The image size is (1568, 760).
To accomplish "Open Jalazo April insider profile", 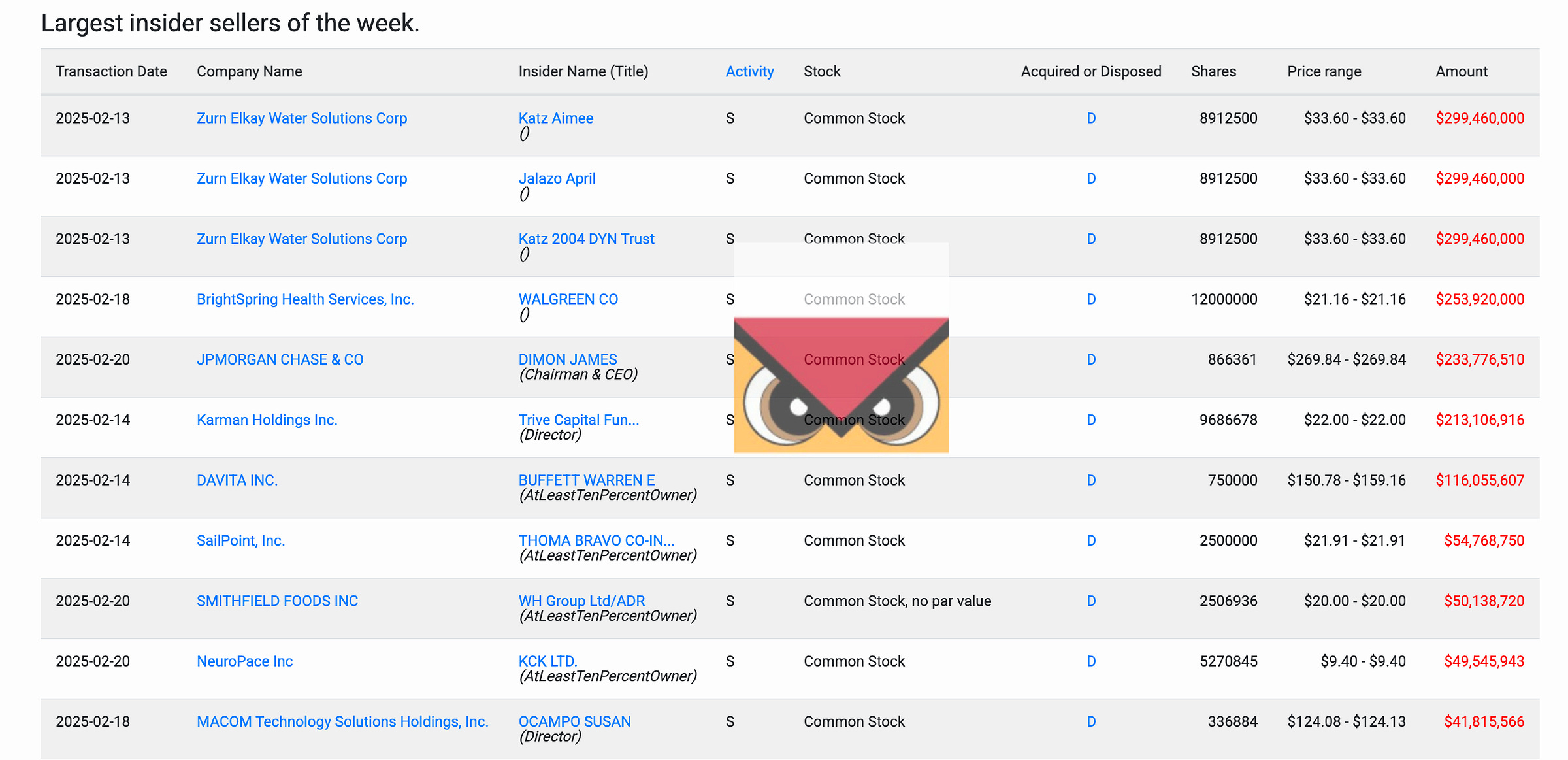I will (x=557, y=178).
